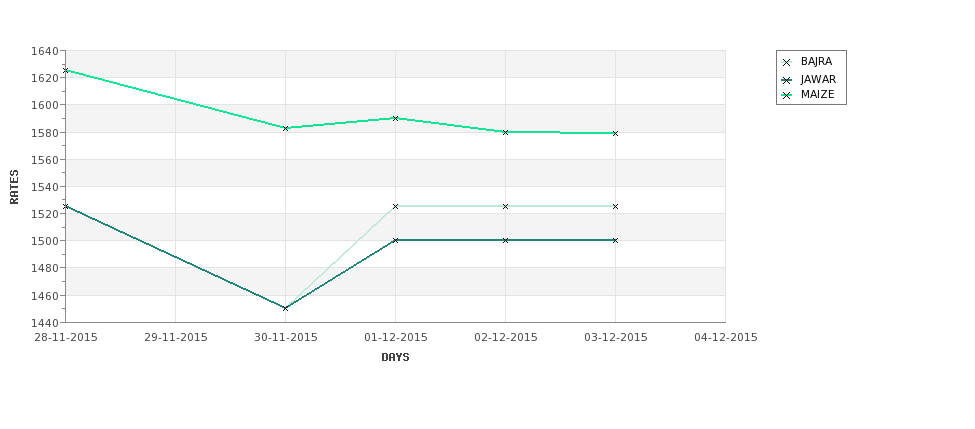This screenshot has width=975, height=429.
Task: Click the RATES y-axis title
Action: (14, 187)
